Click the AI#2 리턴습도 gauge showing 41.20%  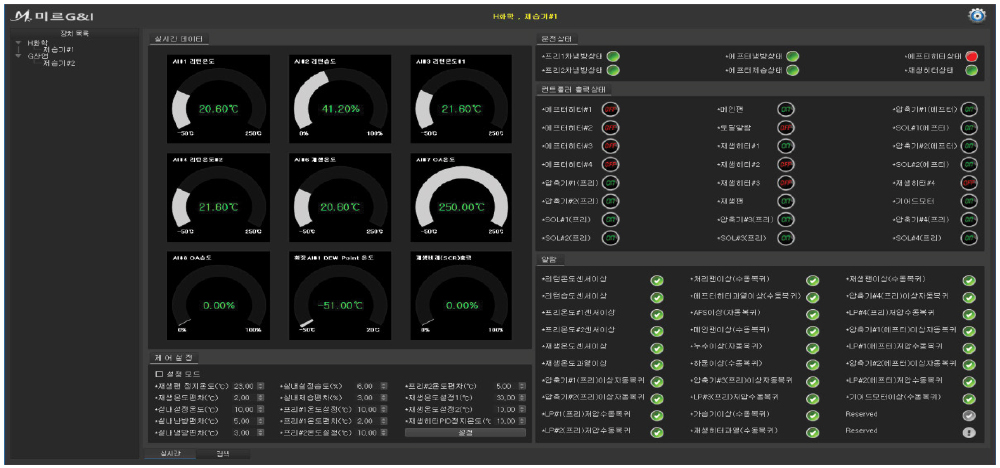pyautogui.click(x=340, y=99)
